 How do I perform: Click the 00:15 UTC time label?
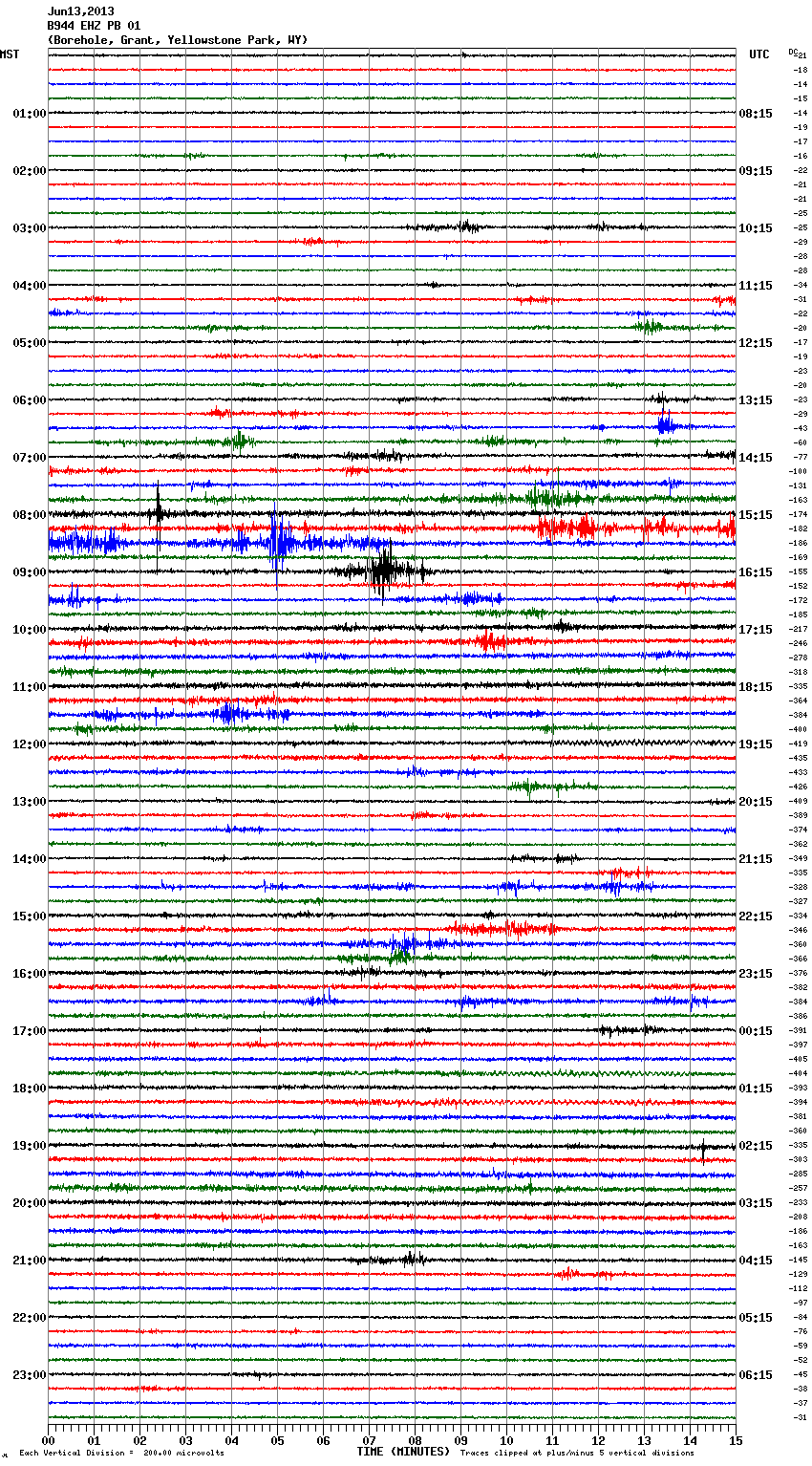756,1031
